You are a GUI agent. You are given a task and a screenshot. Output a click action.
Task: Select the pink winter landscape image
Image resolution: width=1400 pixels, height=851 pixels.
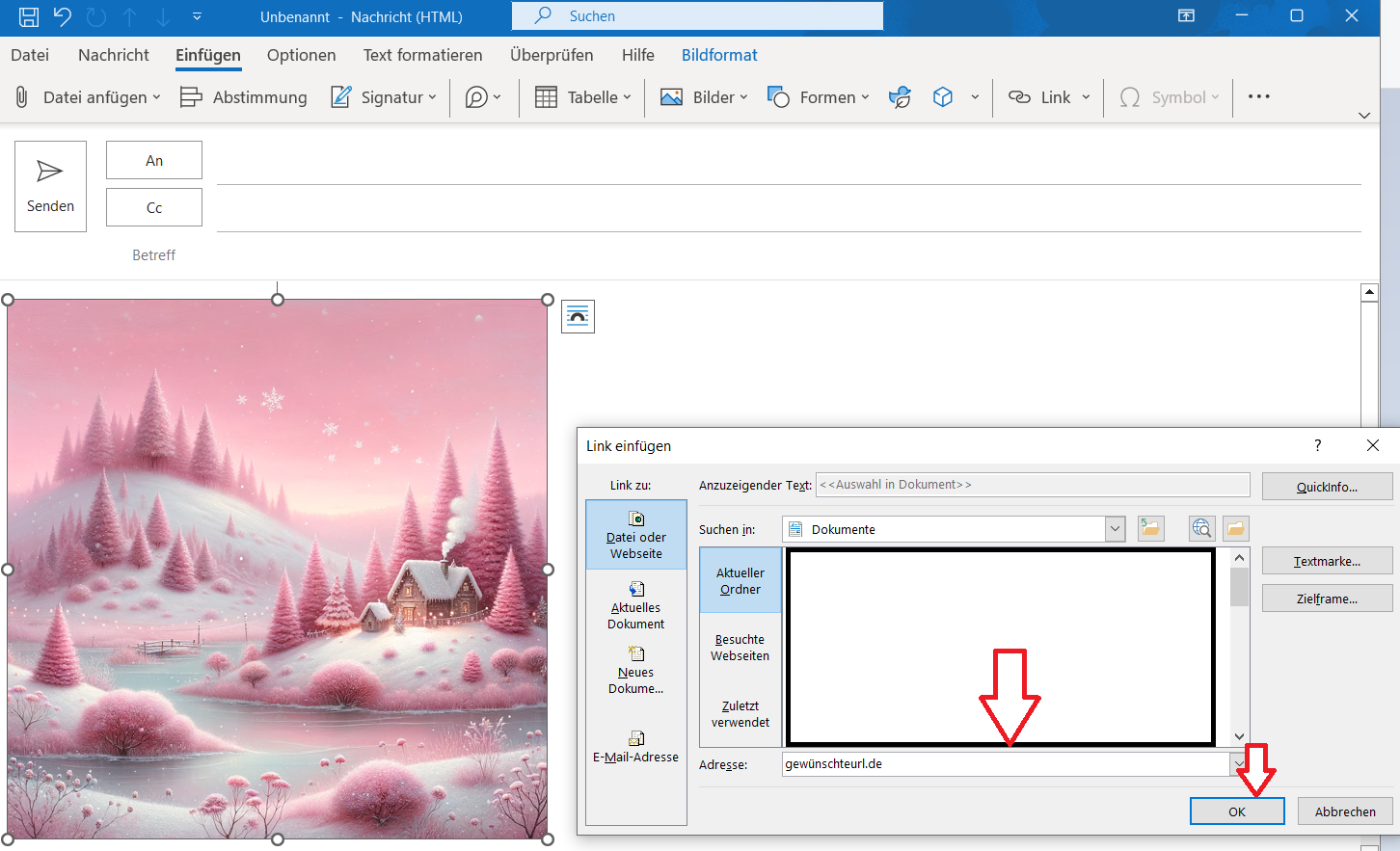278,569
